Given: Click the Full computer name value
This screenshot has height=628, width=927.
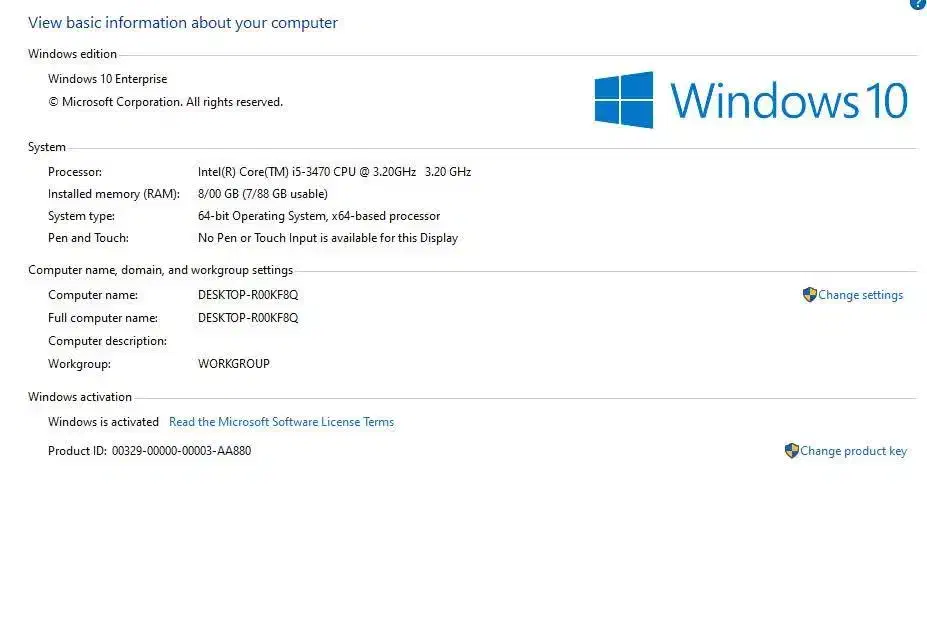Looking at the screenshot, I should [248, 318].
